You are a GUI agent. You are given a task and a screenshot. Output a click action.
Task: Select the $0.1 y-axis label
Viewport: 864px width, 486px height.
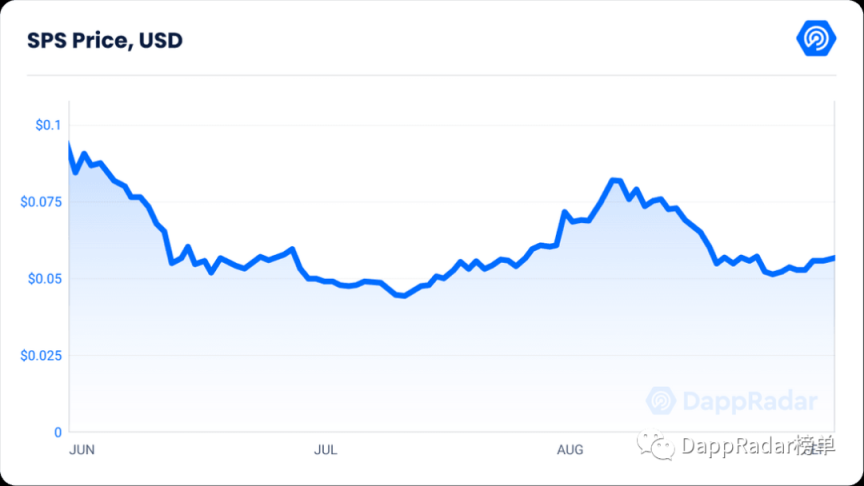click(x=48, y=125)
